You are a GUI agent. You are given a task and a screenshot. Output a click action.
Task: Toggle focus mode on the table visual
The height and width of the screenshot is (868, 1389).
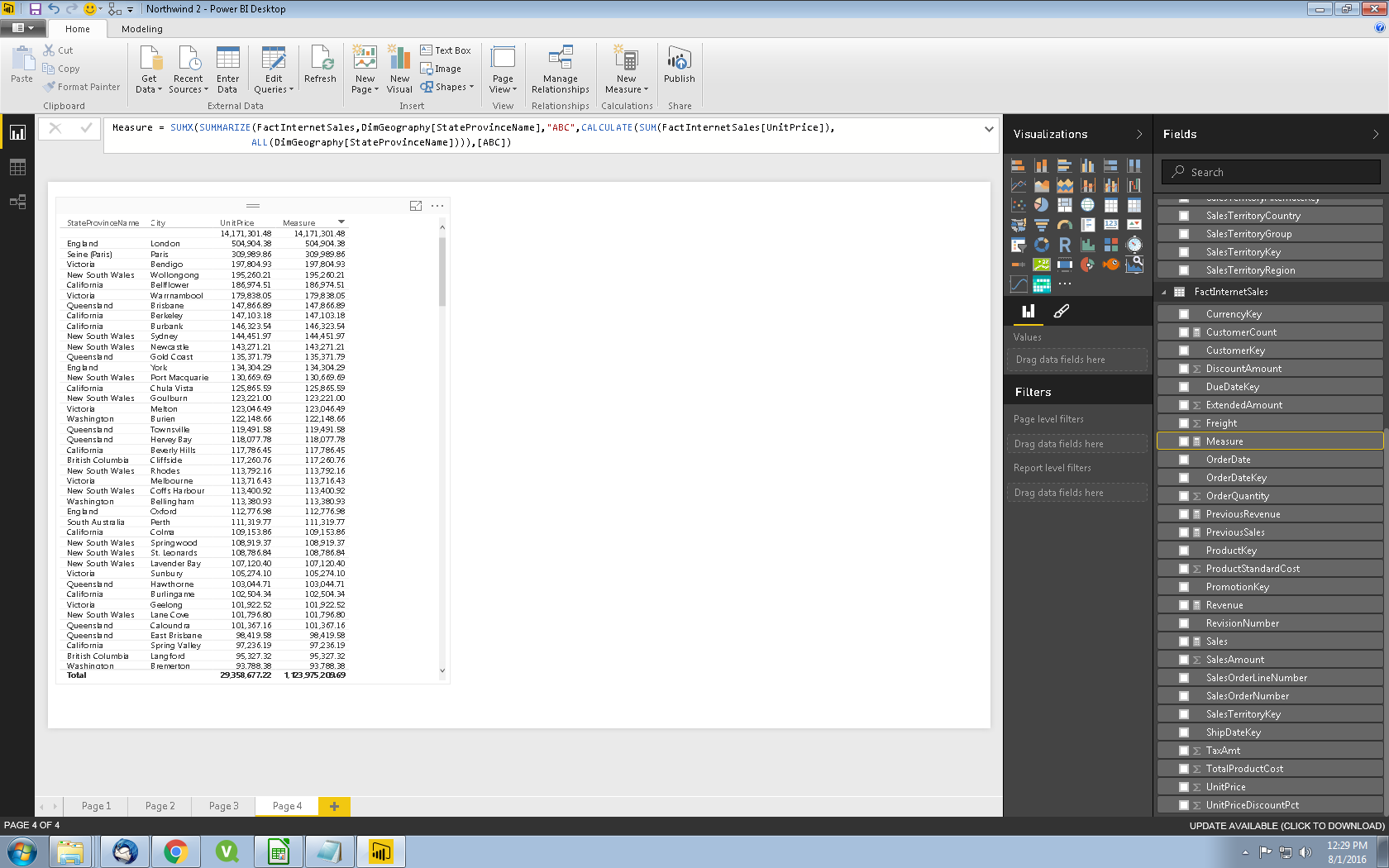tap(416, 206)
